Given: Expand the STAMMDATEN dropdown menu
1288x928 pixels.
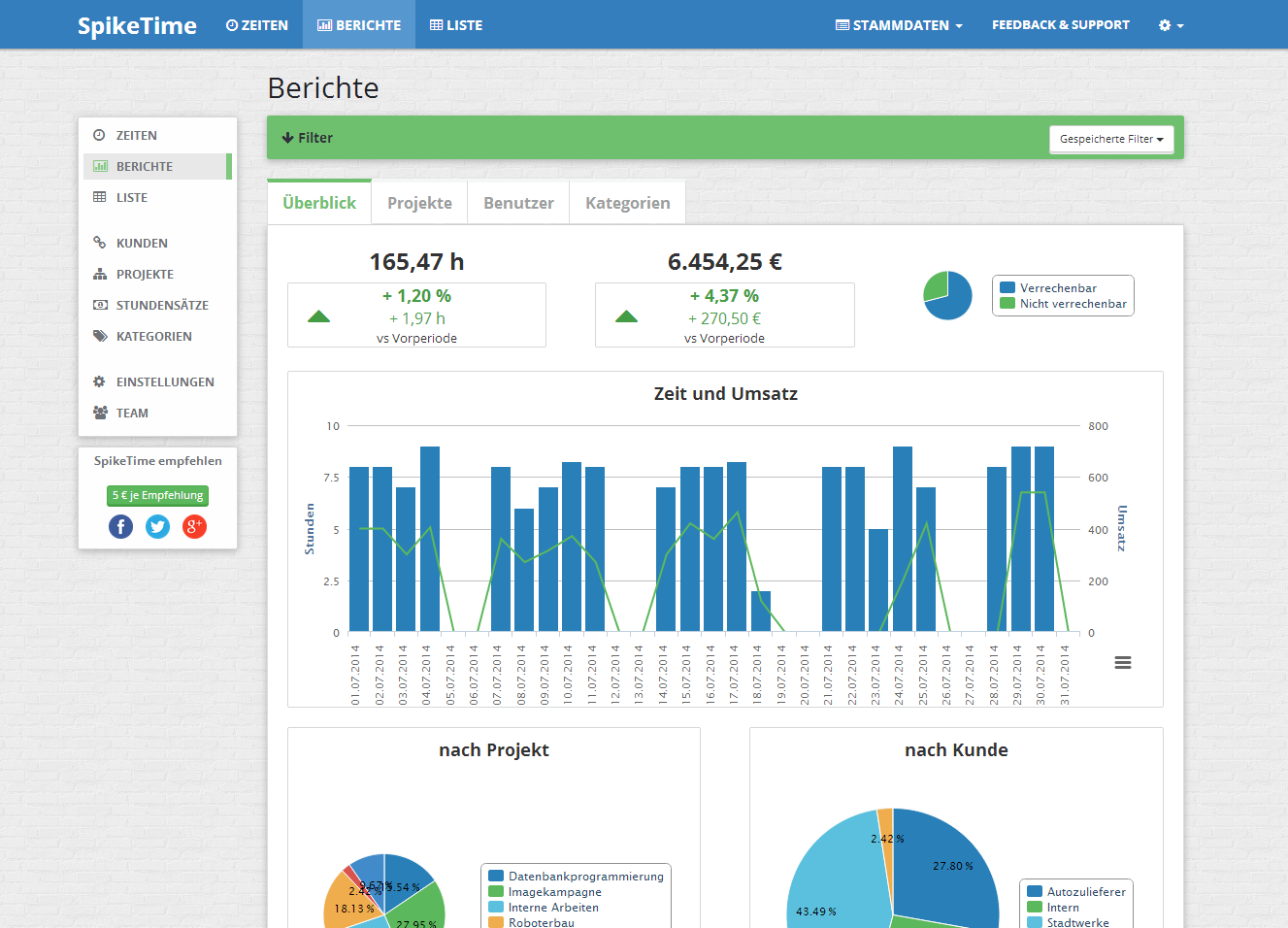Looking at the screenshot, I should point(899,25).
